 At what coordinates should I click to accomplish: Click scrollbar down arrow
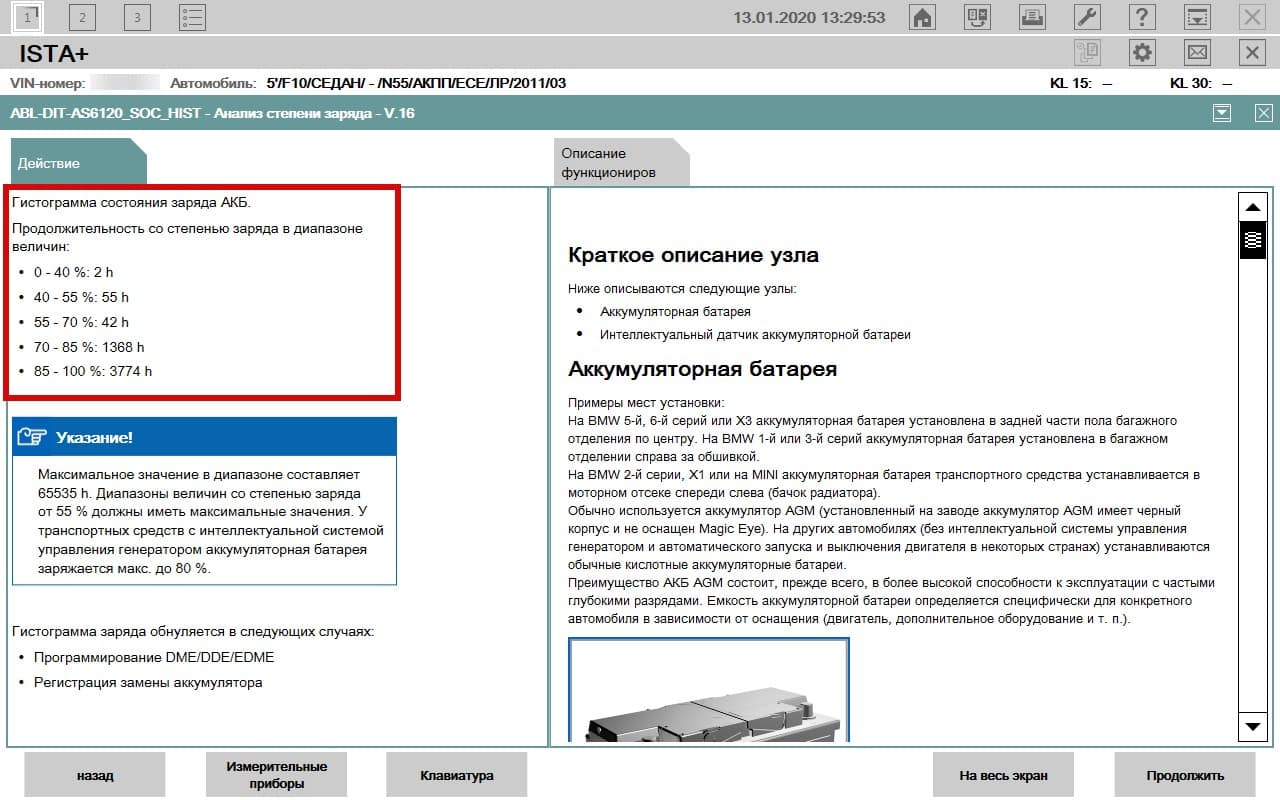tap(1252, 726)
